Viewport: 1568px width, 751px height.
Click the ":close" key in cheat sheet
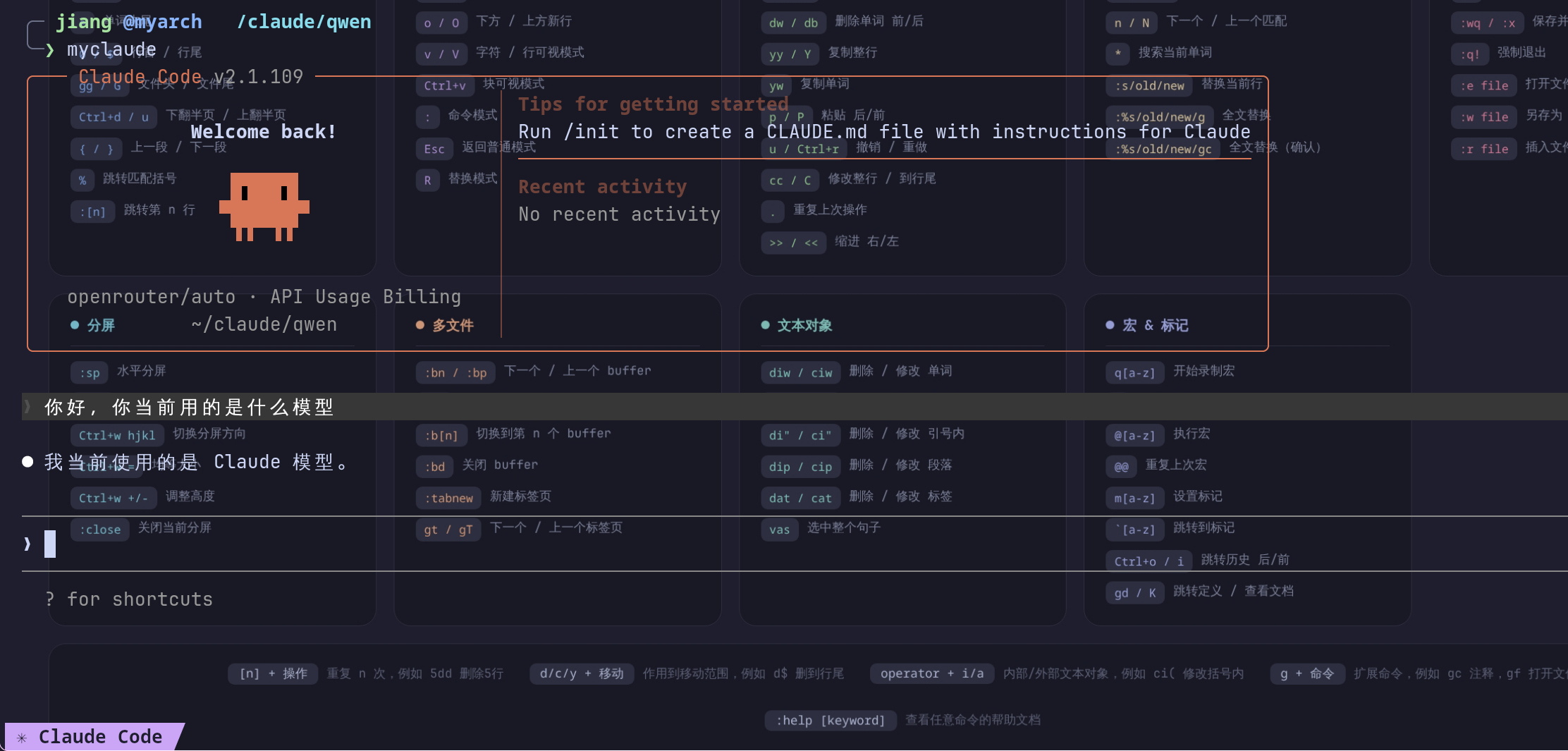click(100, 529)
